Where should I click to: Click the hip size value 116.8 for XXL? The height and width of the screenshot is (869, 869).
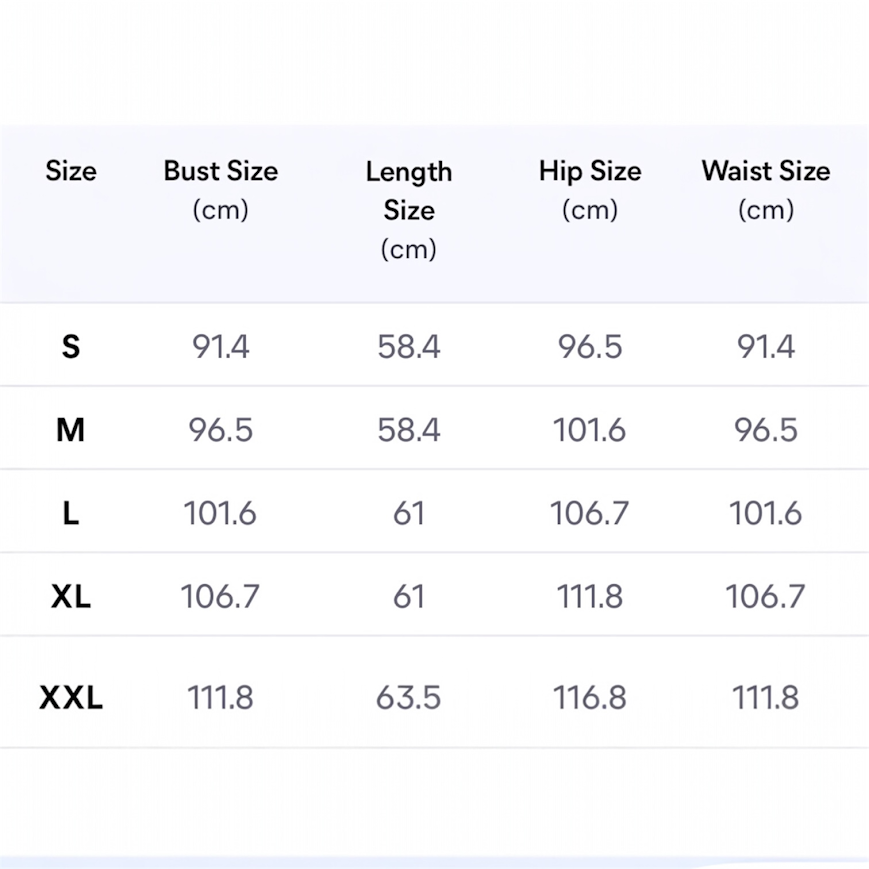(590, 697)
